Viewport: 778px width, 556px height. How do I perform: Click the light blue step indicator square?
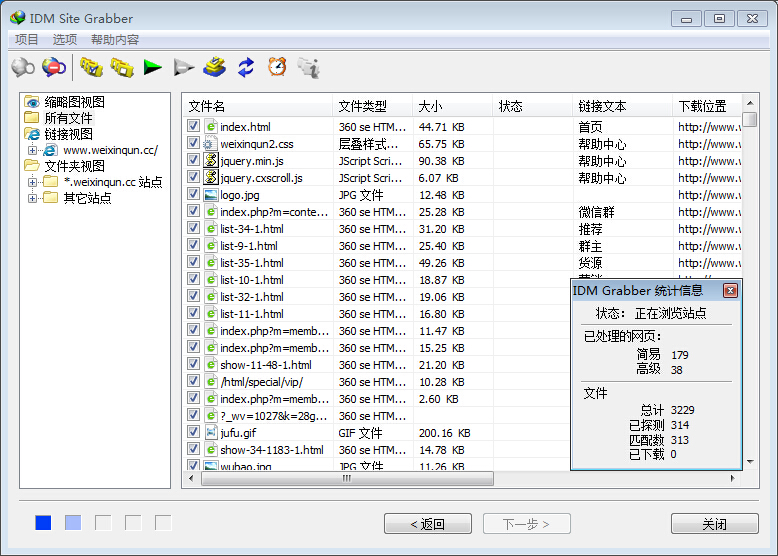(x=73, y=522)
